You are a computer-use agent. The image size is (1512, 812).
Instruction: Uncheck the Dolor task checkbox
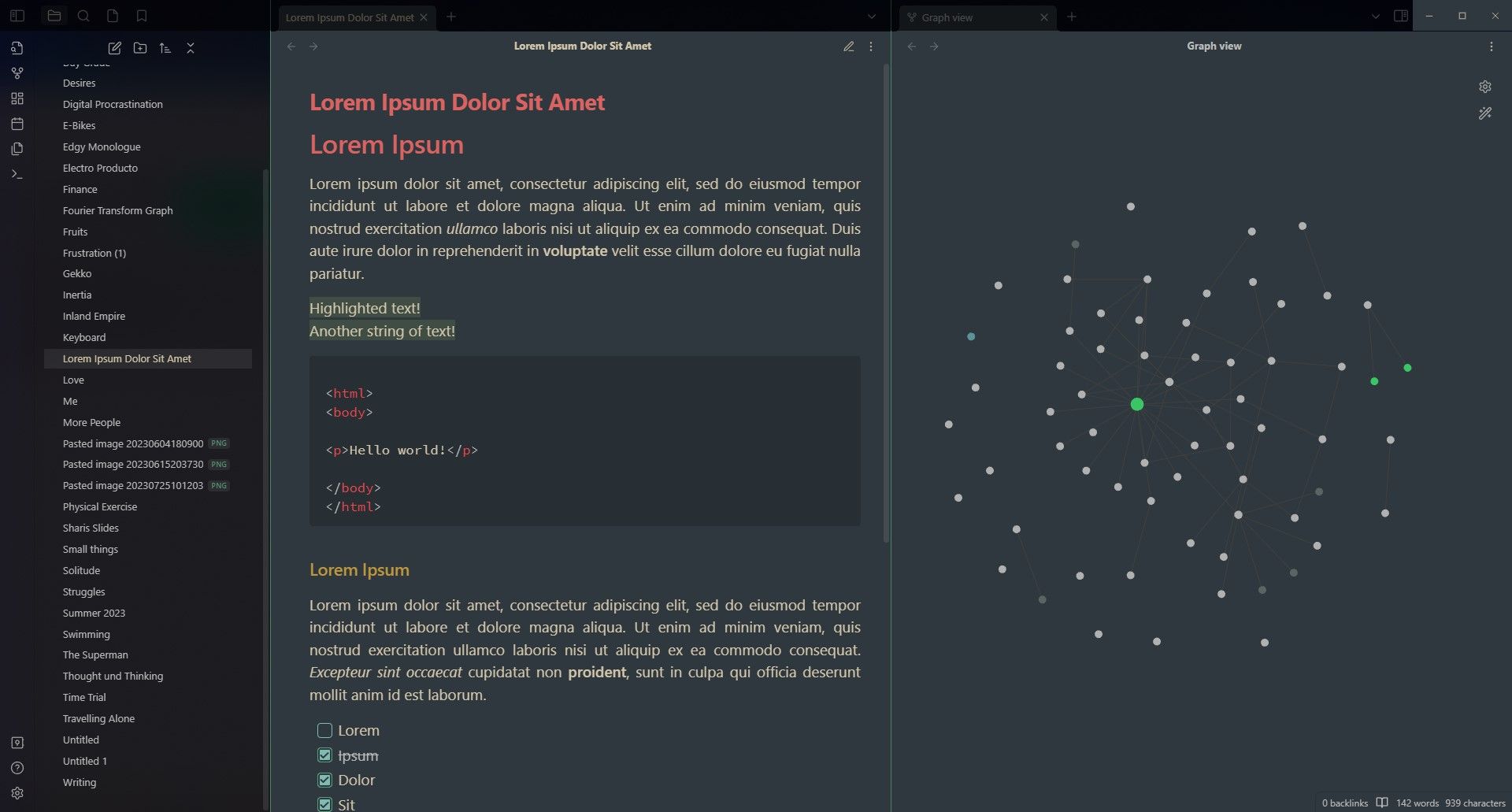324,780
